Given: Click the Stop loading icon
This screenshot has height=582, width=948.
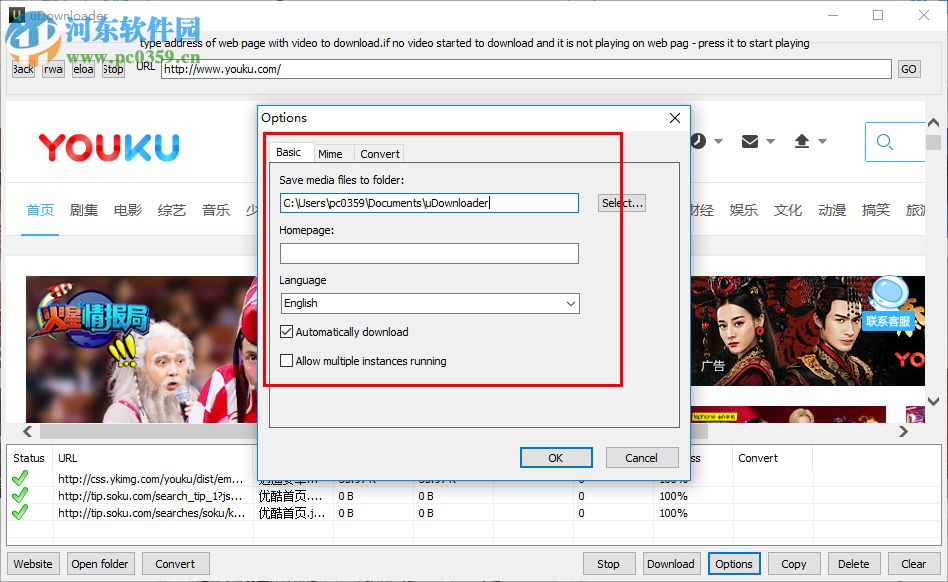Looking at the screenshot, I should [111, 68].
